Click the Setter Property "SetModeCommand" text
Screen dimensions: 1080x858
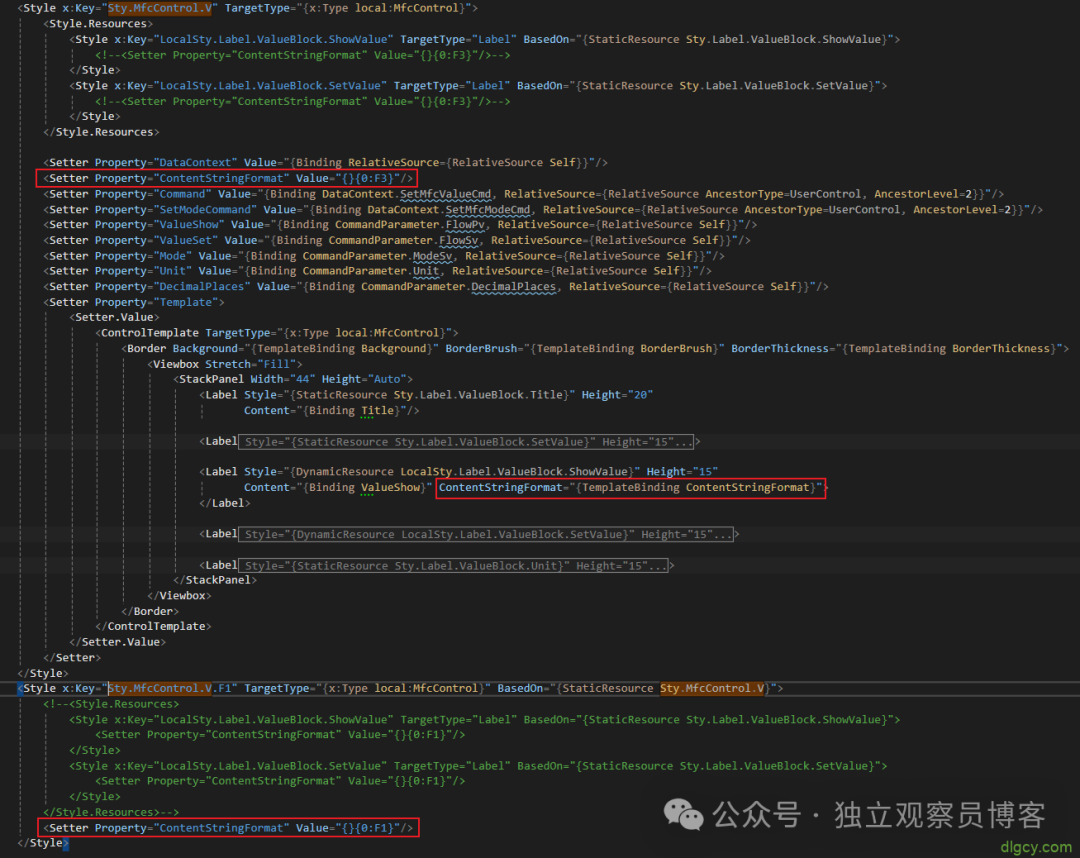click(205, 209)
